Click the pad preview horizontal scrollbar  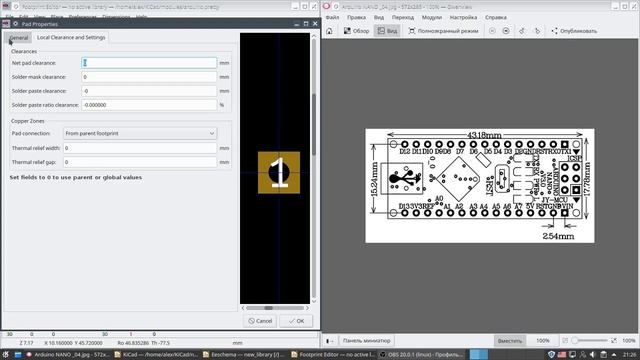pos(275,308)
